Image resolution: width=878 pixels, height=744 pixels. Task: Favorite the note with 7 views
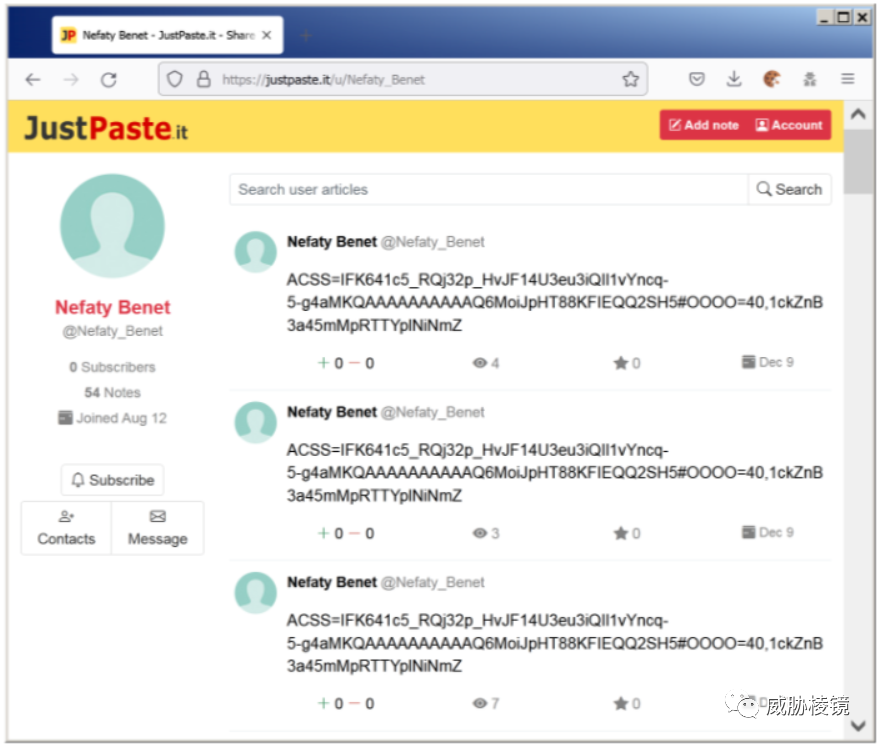point(620,703)
